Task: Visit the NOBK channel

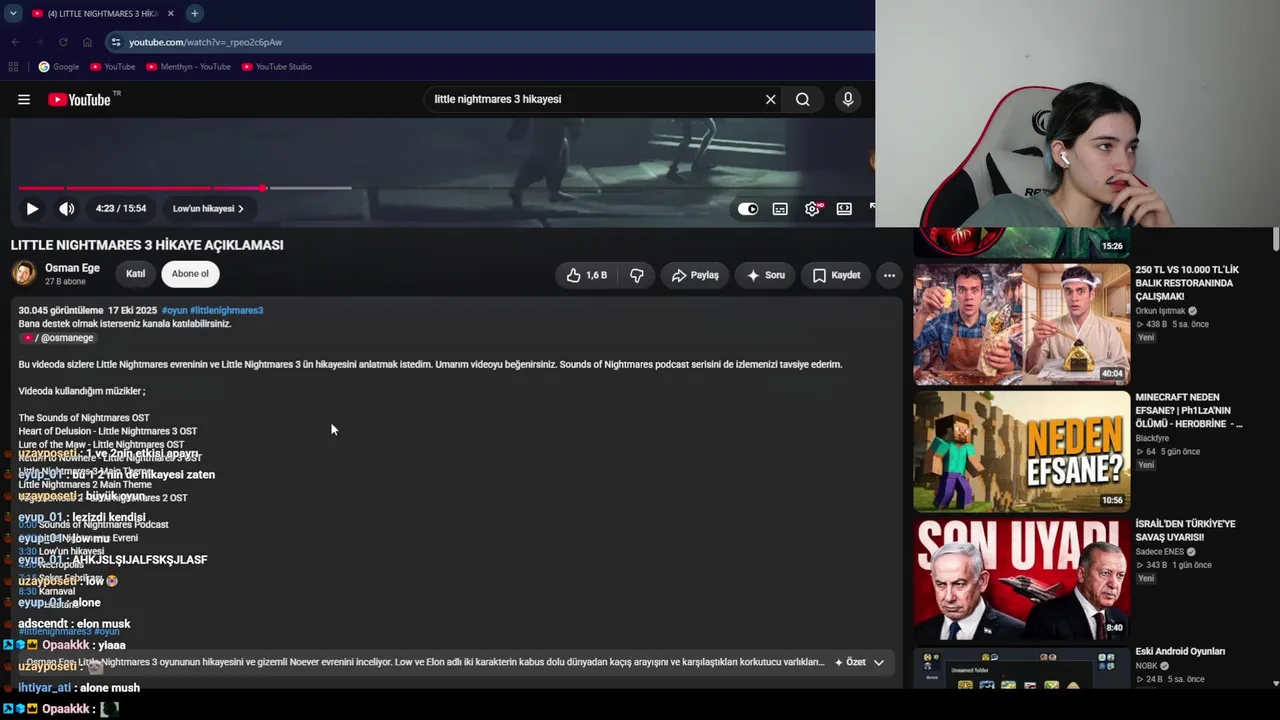Action: pyautogui.click(x=1147, y=666)
